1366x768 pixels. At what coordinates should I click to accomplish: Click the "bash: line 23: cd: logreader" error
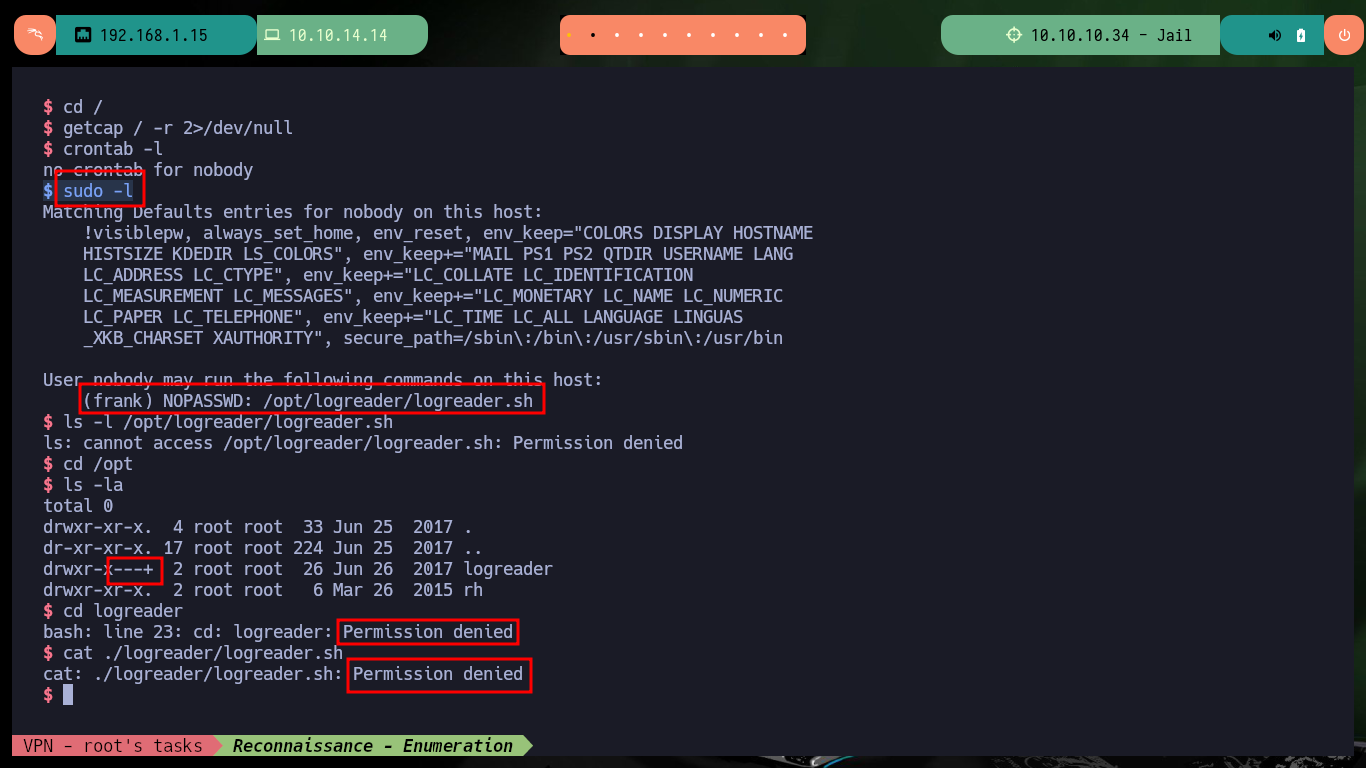pyautogui.click(x=278, y=632)
